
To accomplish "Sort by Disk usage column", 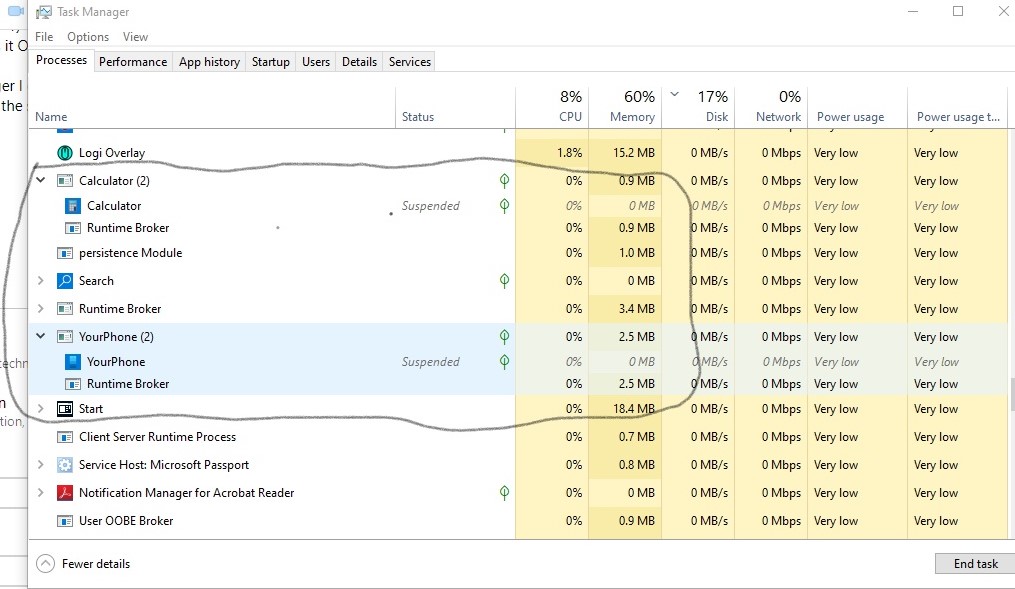I will point(698,107).
